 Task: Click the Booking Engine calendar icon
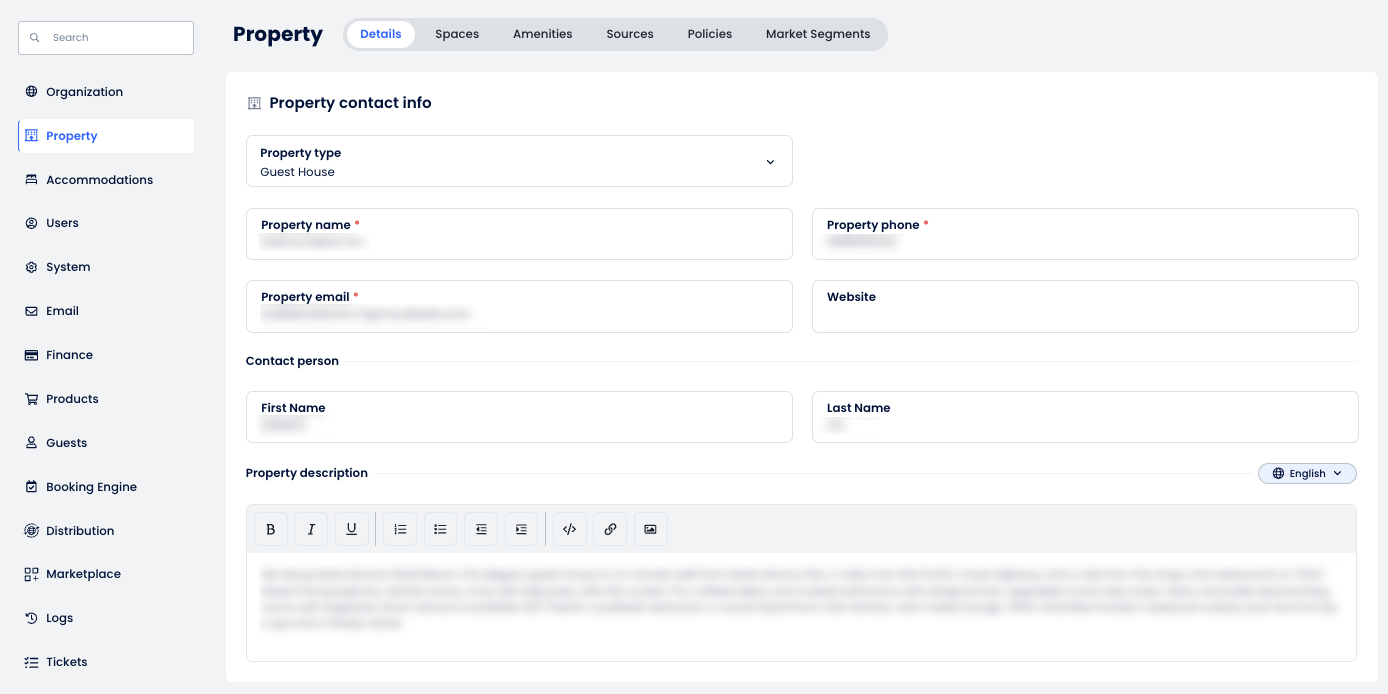pyautogui.click(x=31, y=487)
